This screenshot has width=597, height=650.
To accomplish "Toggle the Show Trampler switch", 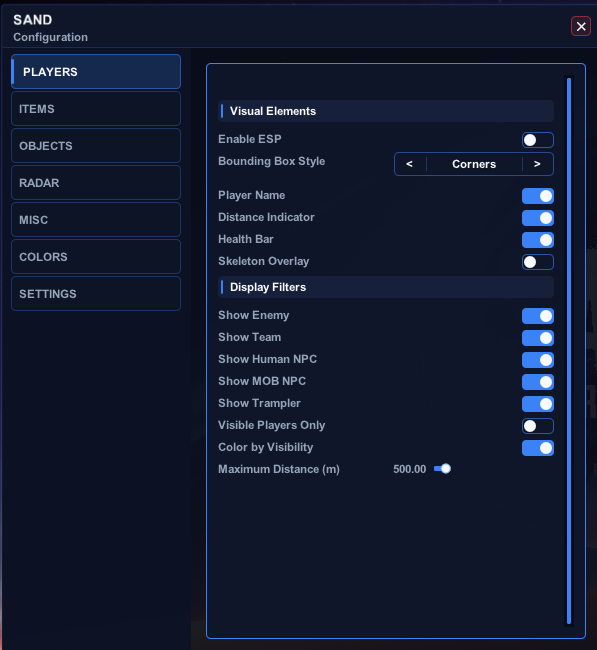I will [537, 404].
